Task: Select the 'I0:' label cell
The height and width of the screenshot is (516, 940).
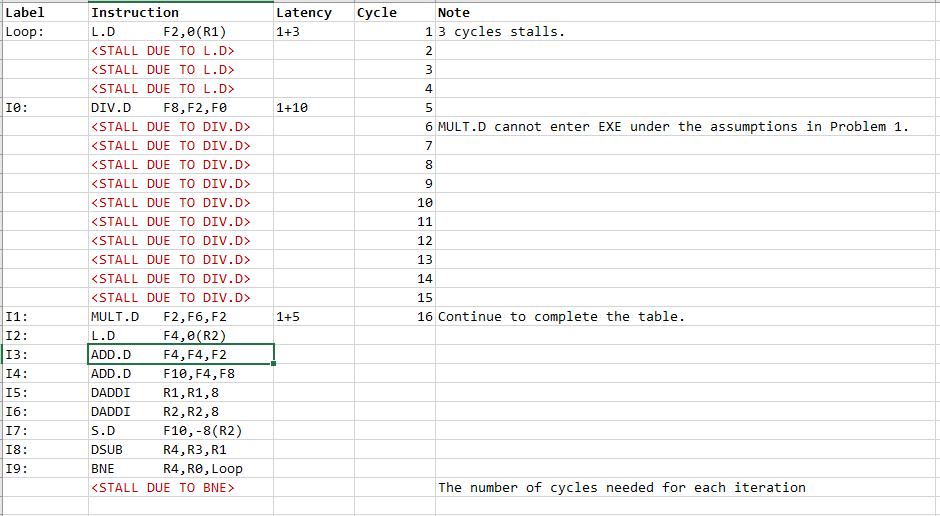Action: tap(46, 108)
